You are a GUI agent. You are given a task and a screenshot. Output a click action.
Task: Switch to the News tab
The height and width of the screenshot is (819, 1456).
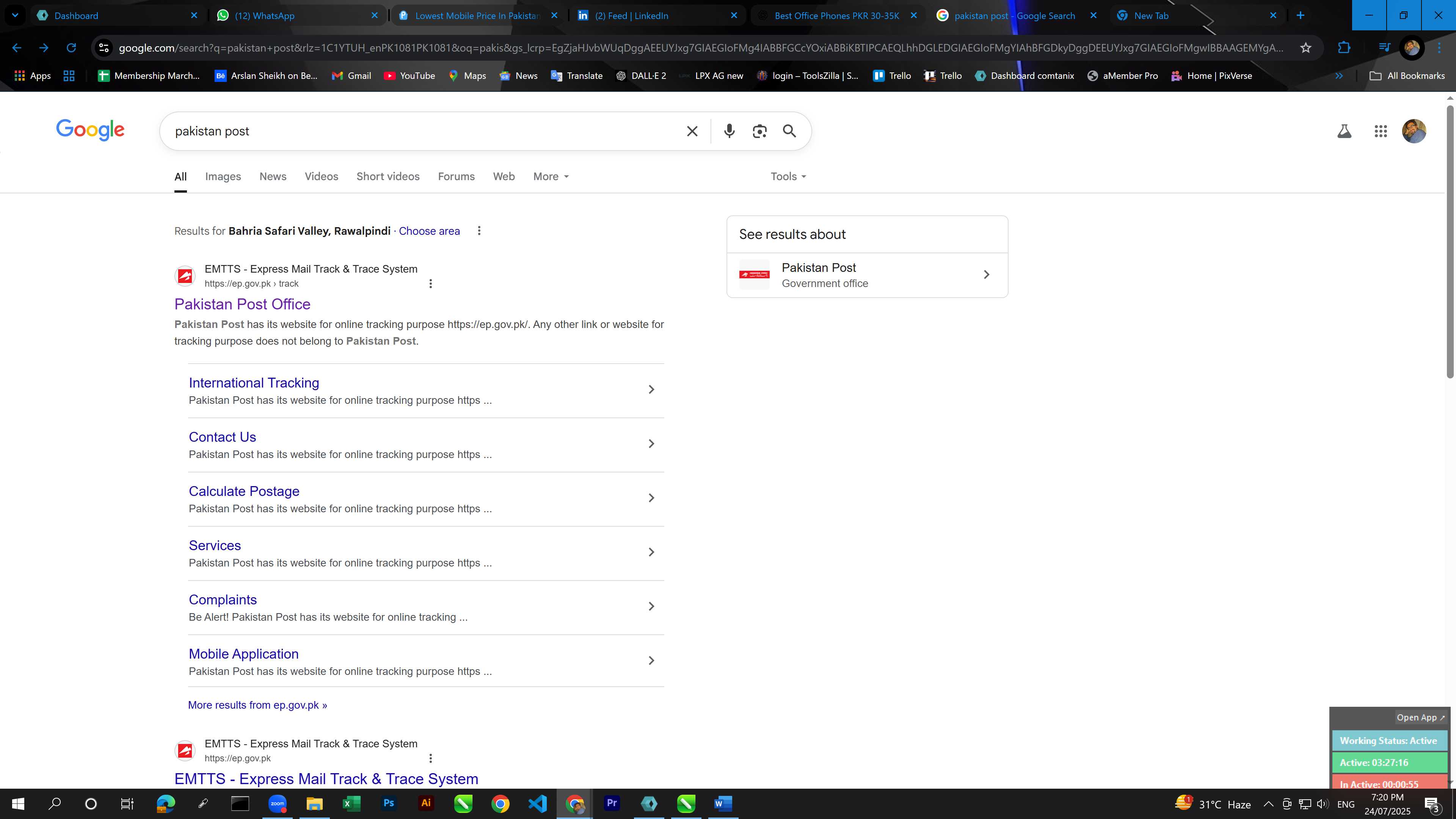point(273,176)
